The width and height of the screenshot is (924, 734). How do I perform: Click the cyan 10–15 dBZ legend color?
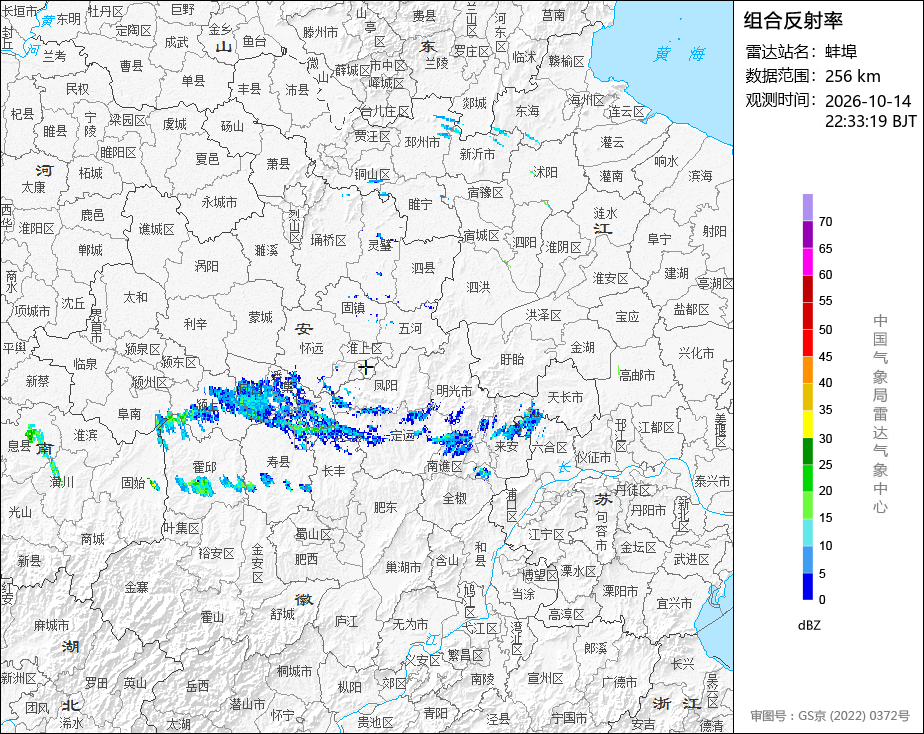tap(807, 533)
